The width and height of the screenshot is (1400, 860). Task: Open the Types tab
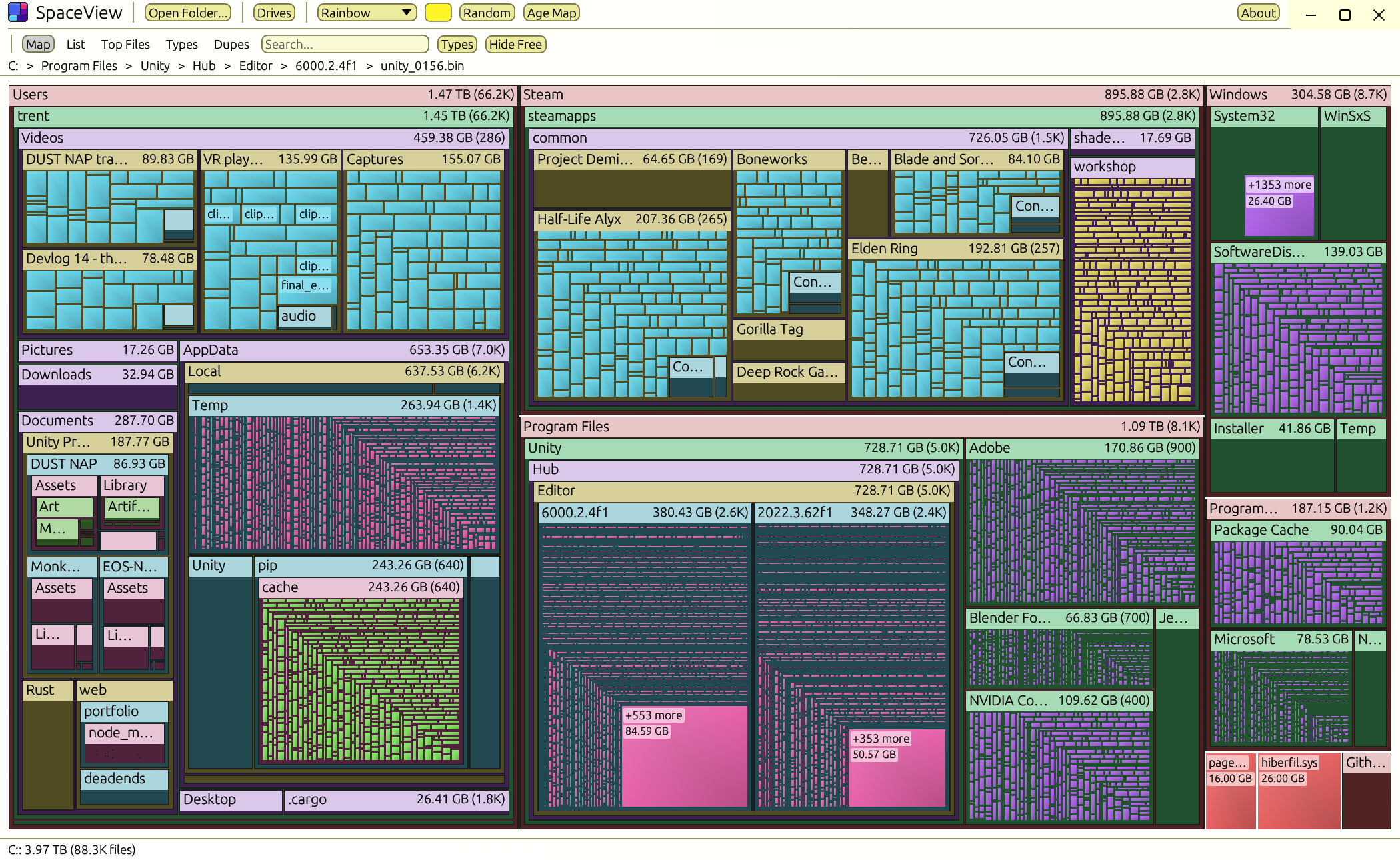[181, 44]
